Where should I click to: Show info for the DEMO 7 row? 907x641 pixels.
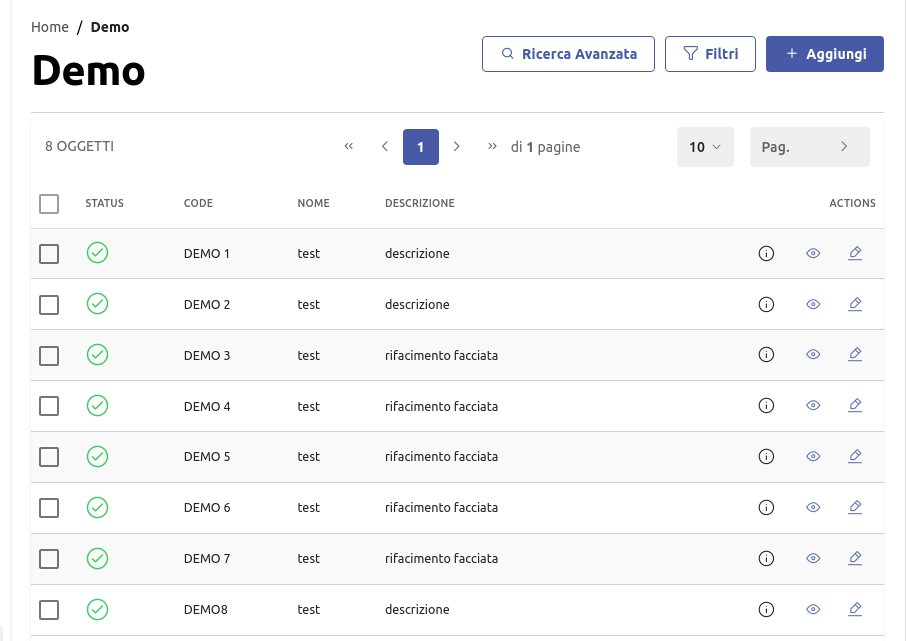point(767,558)
